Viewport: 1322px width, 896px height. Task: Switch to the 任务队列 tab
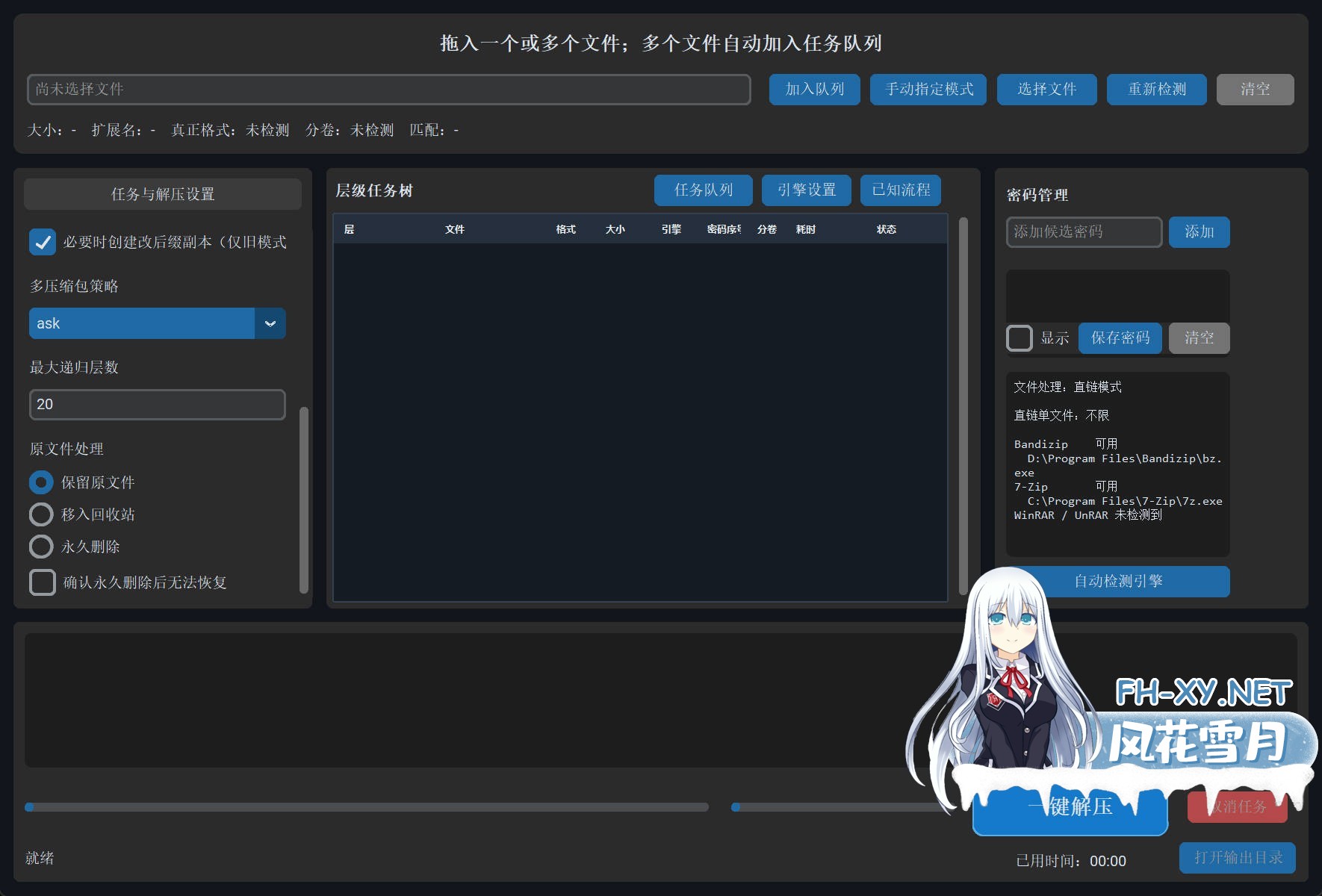(704, 190)
